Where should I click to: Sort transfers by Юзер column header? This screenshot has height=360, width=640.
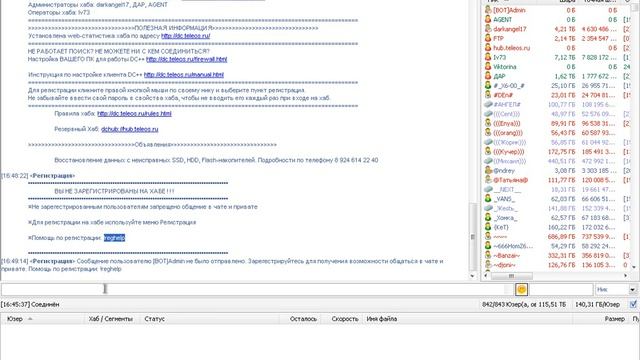(43, 319)
